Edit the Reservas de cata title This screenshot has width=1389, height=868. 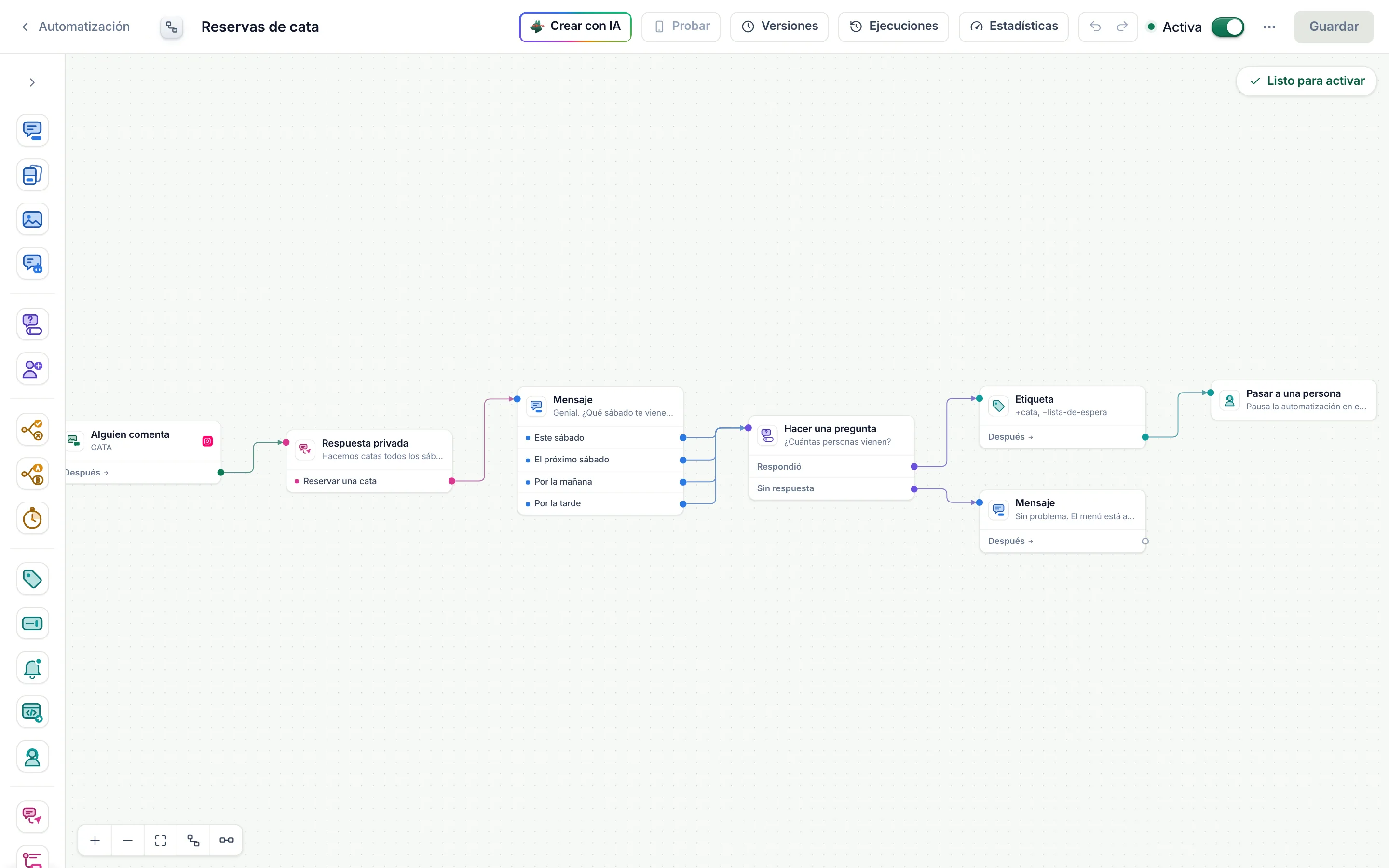point(260,27)
